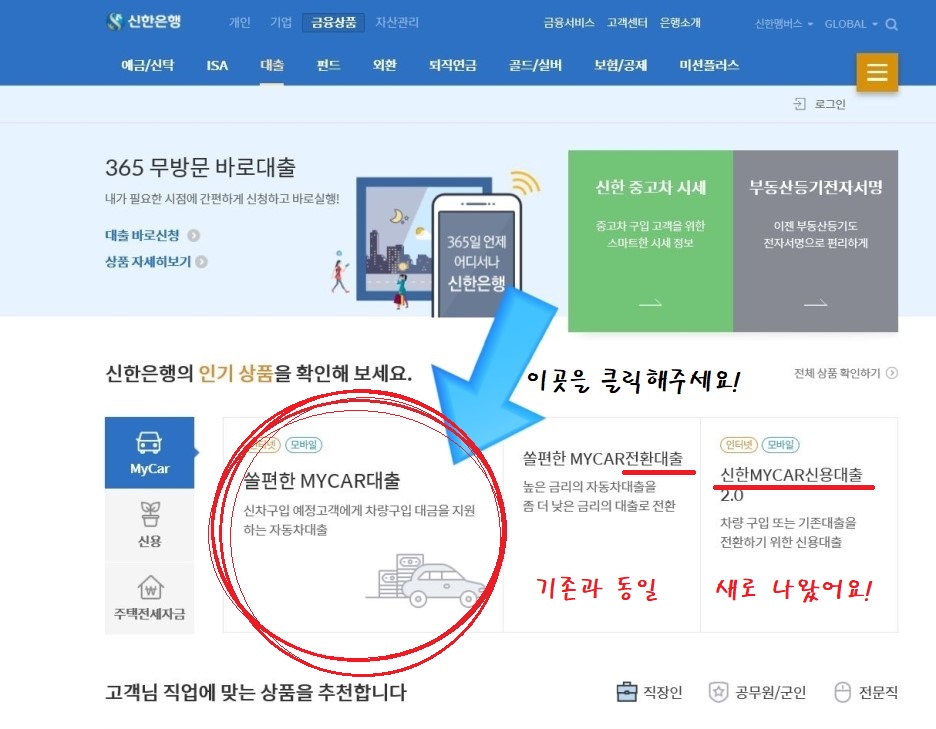Open the 금융서비스 menu
This screenshot has width=936, height=729.
coord(569,23)
